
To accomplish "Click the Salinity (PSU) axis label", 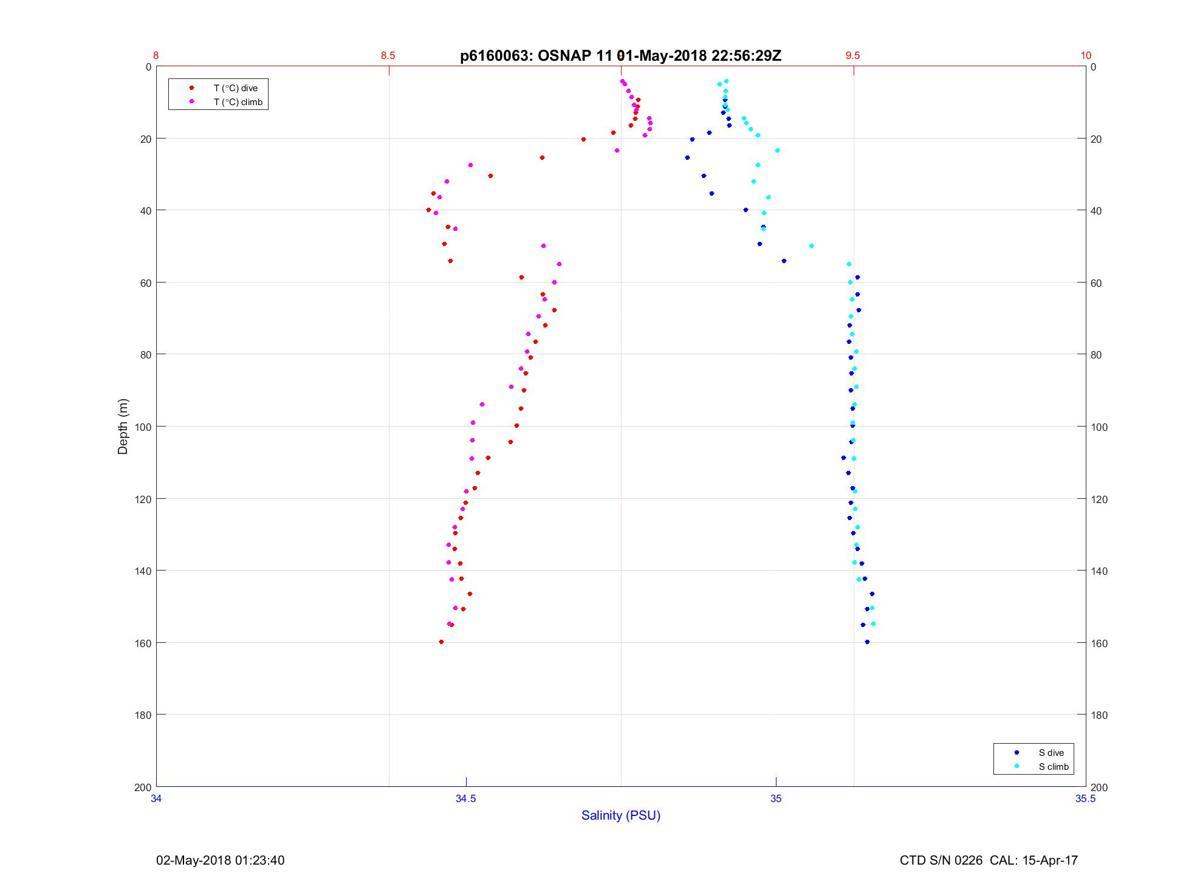I will coord(621,815).
